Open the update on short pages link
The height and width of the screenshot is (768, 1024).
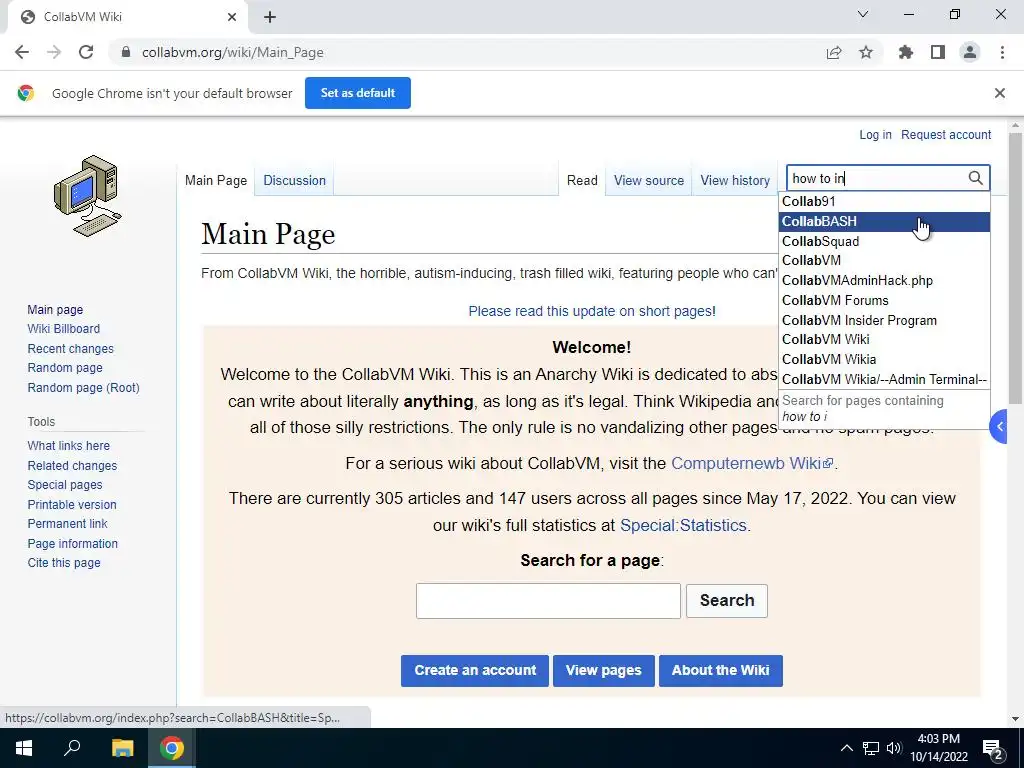coord(592,311)
